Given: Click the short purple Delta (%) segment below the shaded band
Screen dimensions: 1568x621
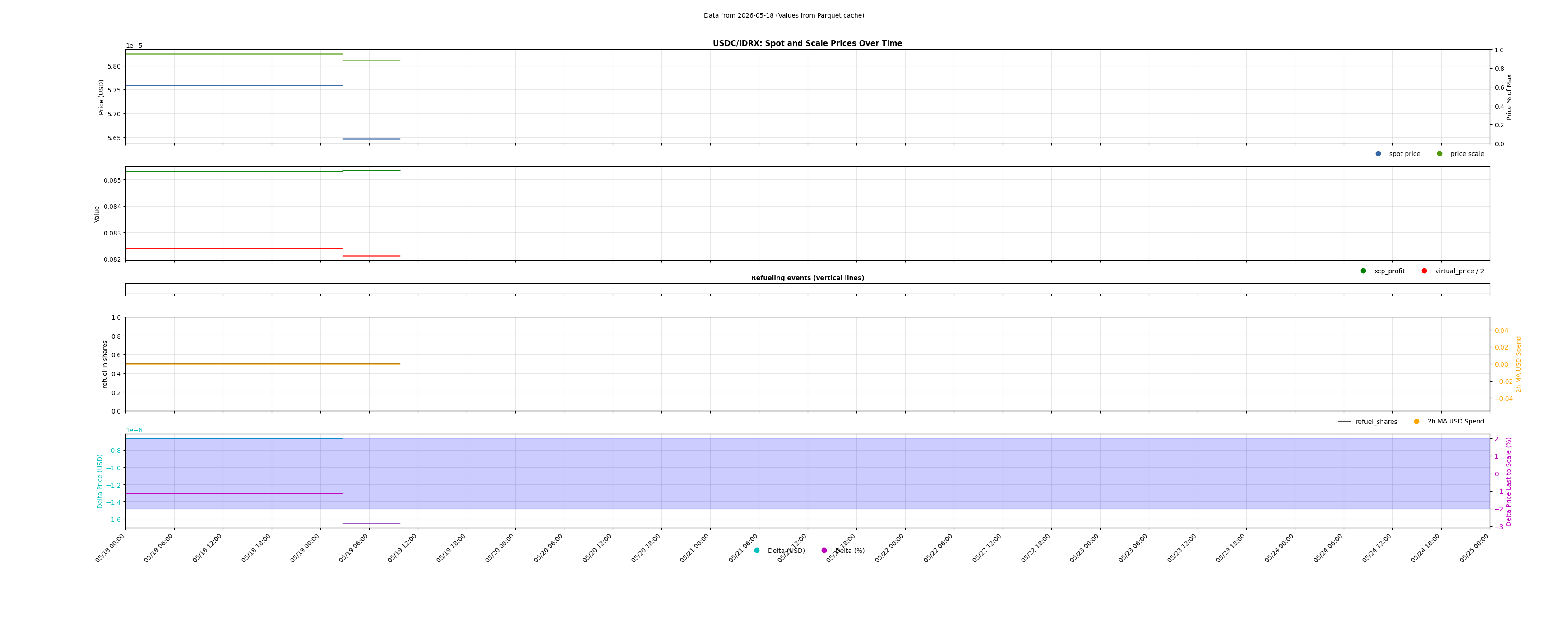Looking at the screenshot, I should click(x=371, y=524).
